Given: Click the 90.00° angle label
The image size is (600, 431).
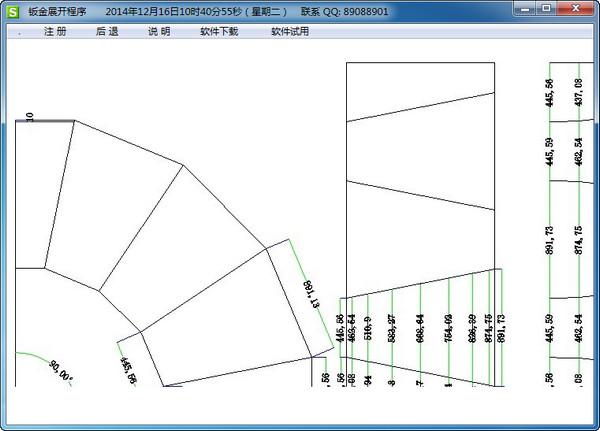Looking at the screenshot, I should pos(63,372).
